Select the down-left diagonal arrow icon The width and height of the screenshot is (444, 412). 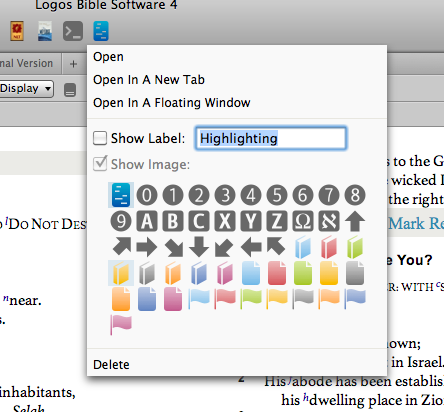click(x=224, y=248)
